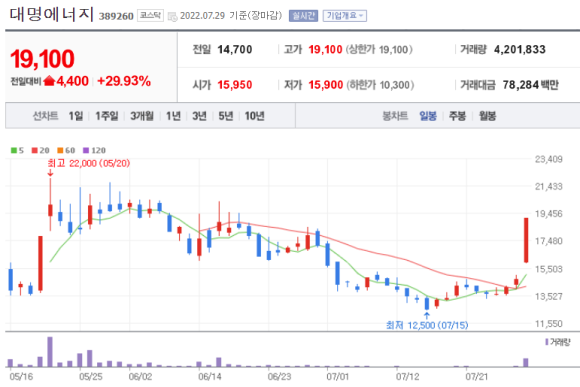Click the current price 19,100
Viewport: 580px width, 387px height.
point(42,59)
